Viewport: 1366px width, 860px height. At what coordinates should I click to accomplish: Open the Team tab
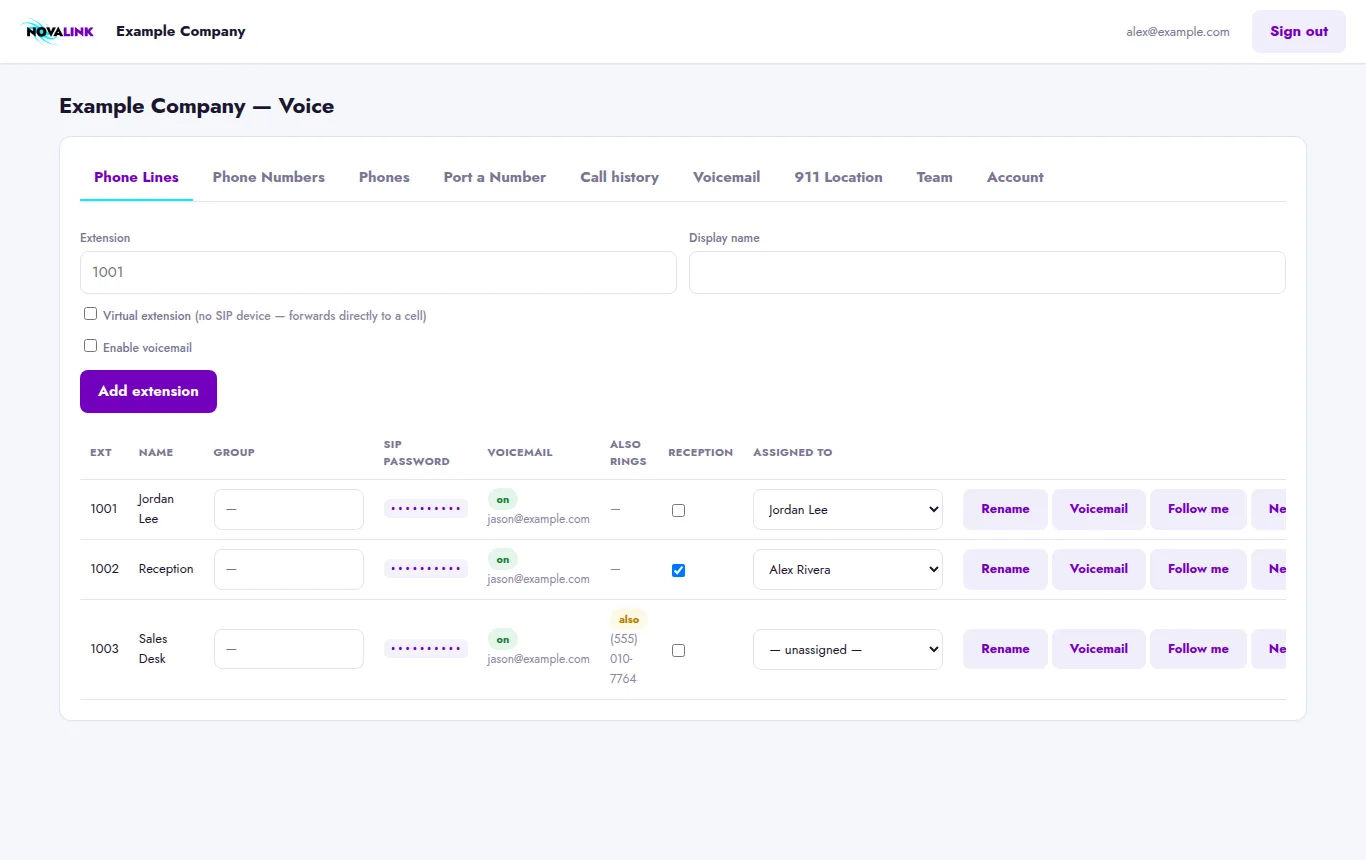click(x=935, y=177)
